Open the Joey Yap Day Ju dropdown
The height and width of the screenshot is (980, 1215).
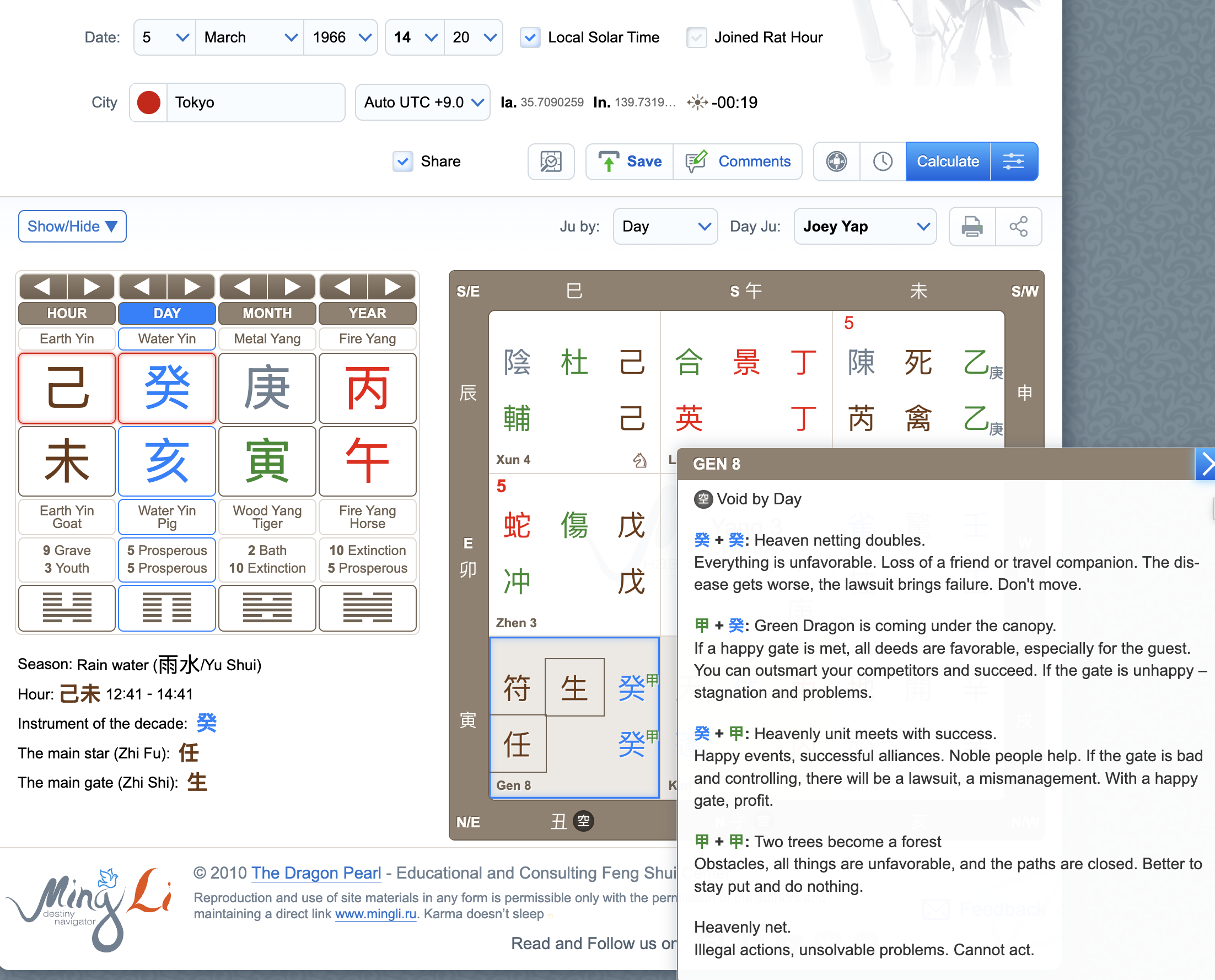(865, 227)
